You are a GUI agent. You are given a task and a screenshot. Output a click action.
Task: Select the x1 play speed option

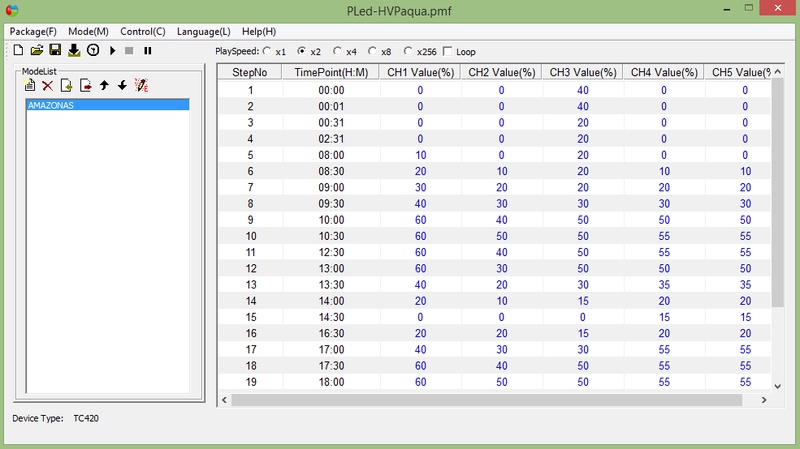point(267,51)
